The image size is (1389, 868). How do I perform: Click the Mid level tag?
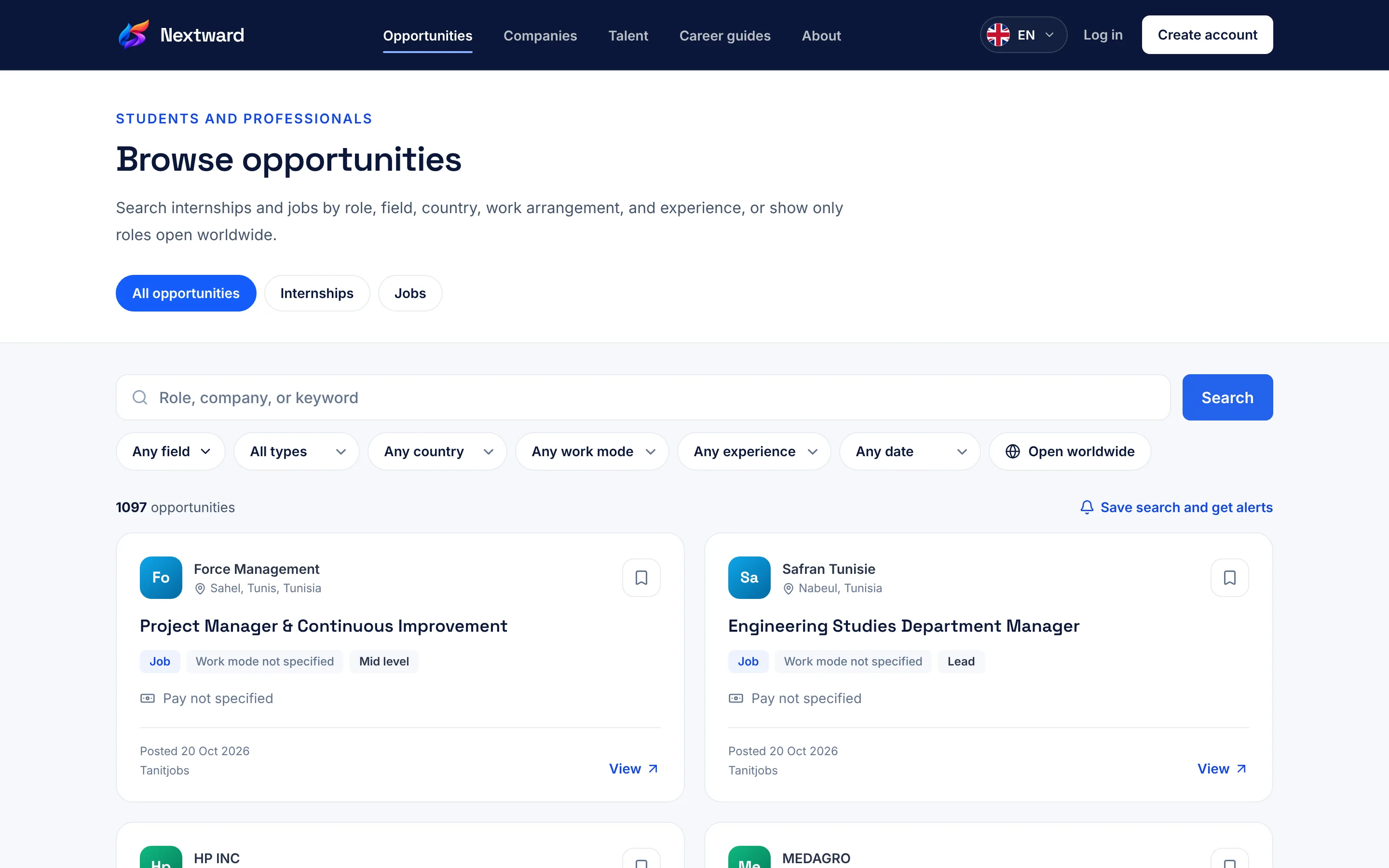click(x=384, y=661)
